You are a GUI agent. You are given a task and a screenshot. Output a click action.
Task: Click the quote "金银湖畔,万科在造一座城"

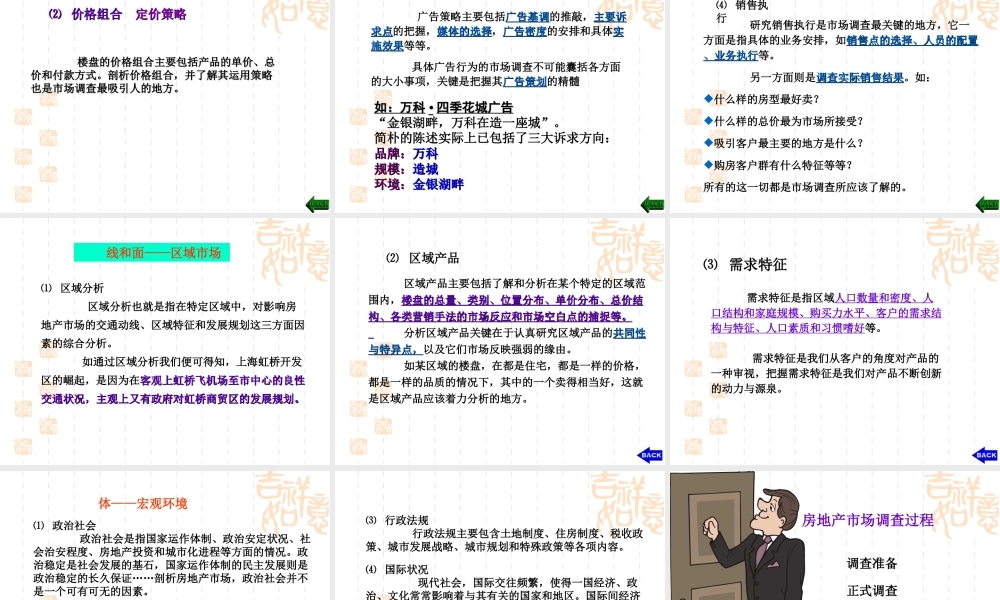469,122
